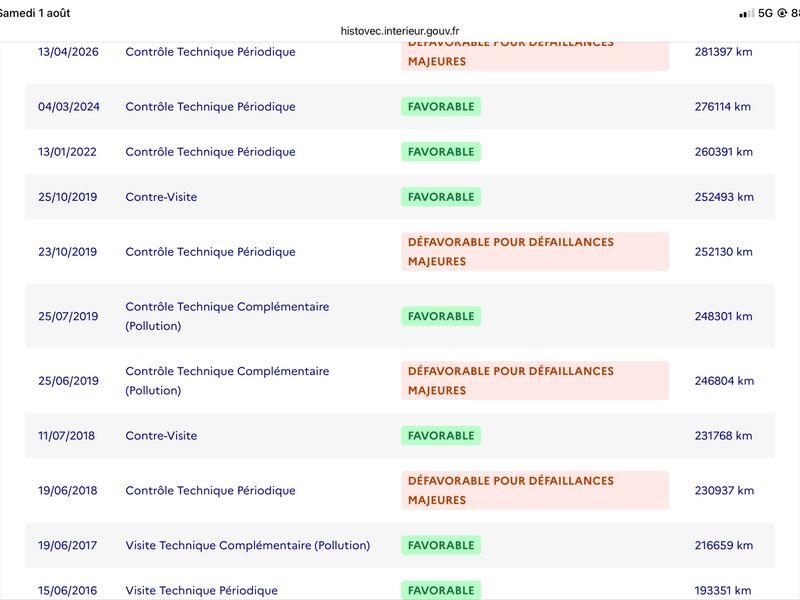This screenshot has height=600, width=800.
Task: Tap the histovec.interieur.gouv.fr address bar
Action: 400,31
